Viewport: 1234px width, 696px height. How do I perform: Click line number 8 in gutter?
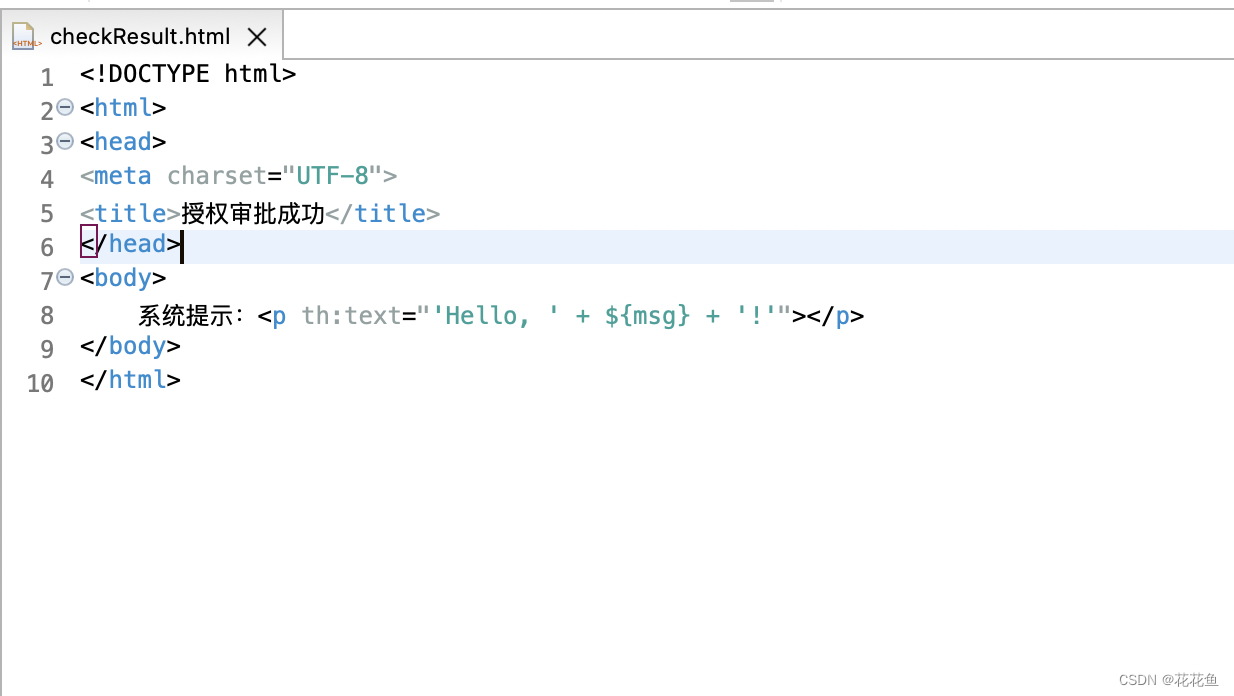point(47,315)
